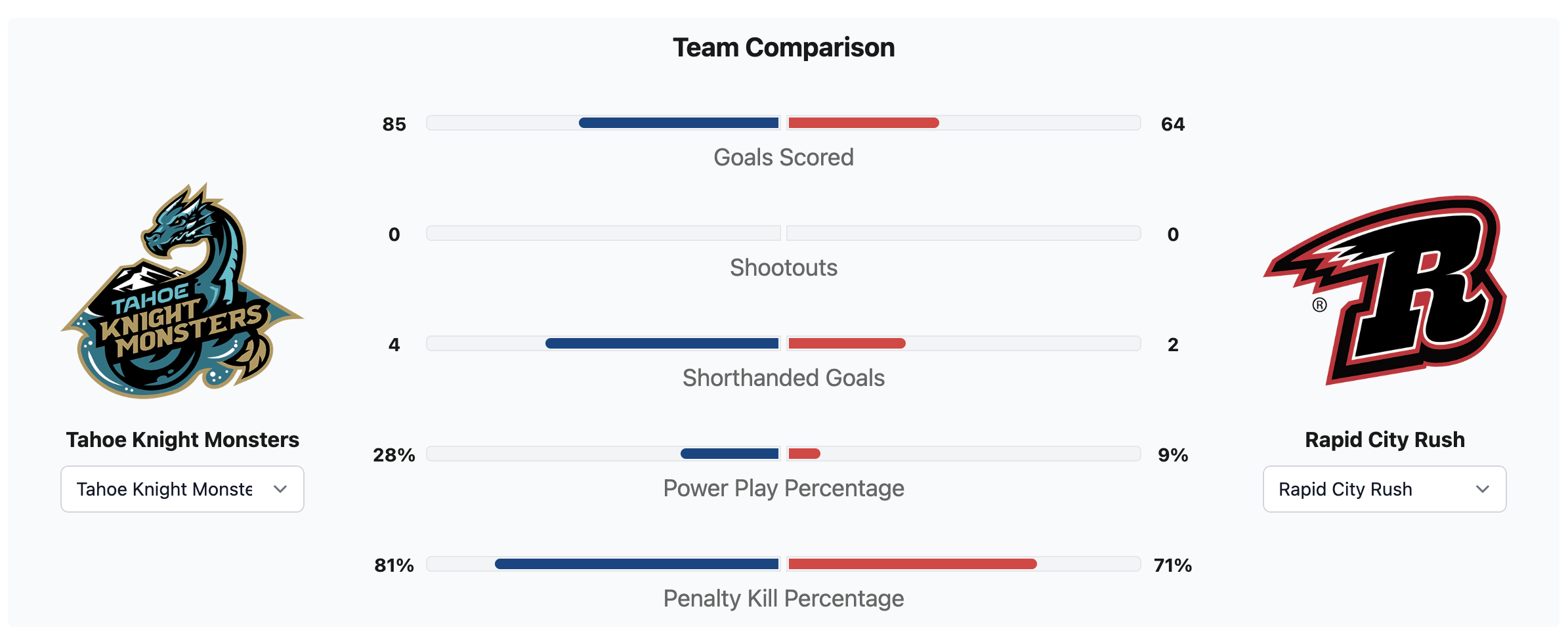Click the blue Power Play Percentage bar
The height and width of the screenshot is (642, 1568).
pyautogui.click(x=729, y=454)
